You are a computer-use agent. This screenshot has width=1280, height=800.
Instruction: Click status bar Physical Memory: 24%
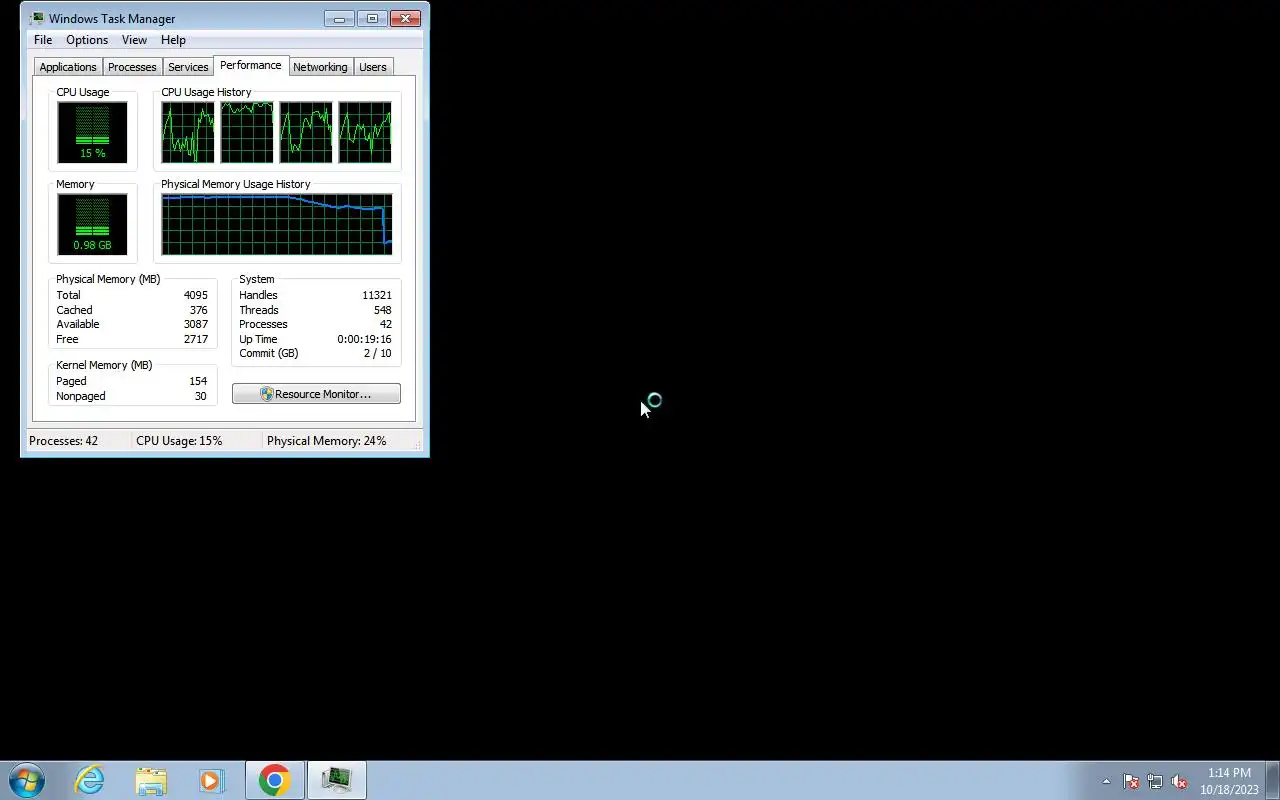click(326, 441)
